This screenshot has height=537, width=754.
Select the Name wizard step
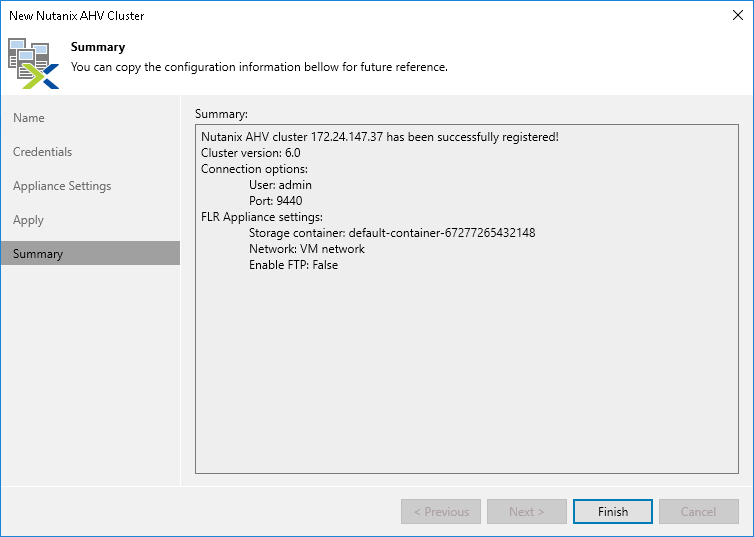[x=29, y=118]
